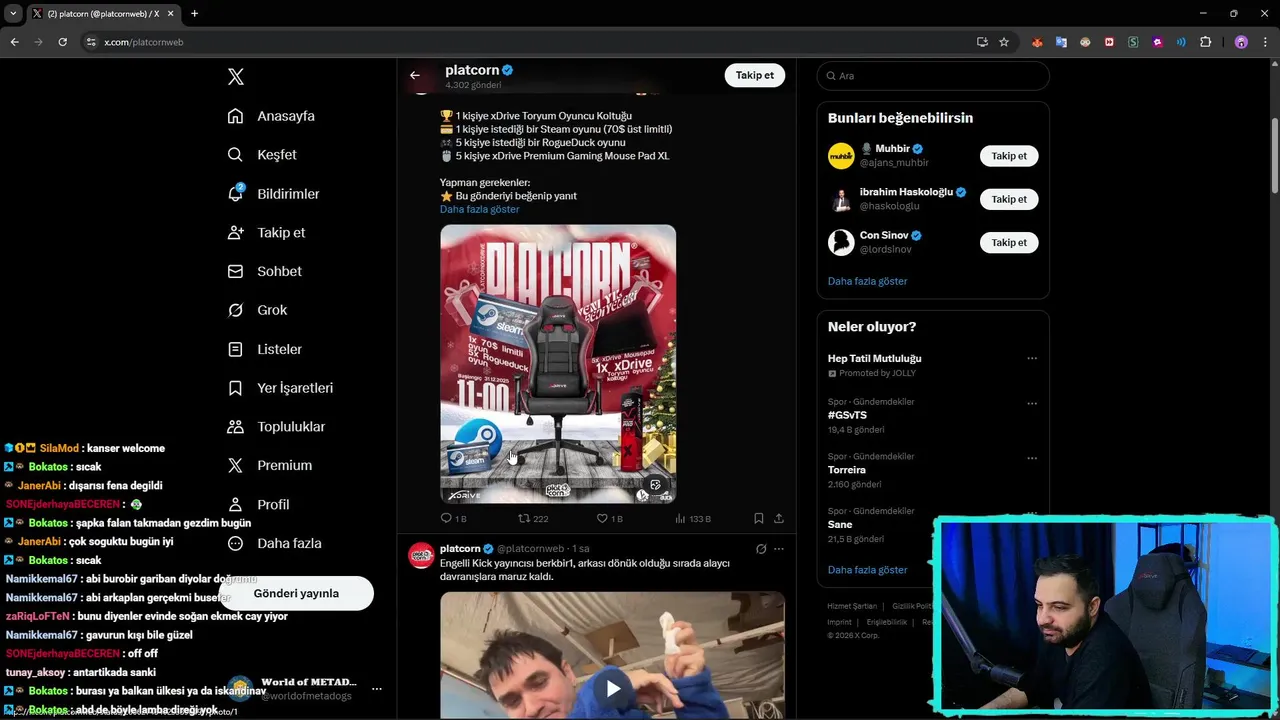The image size is (1280, 720).
Task: Open Sohbet messages
Action: 264,271
